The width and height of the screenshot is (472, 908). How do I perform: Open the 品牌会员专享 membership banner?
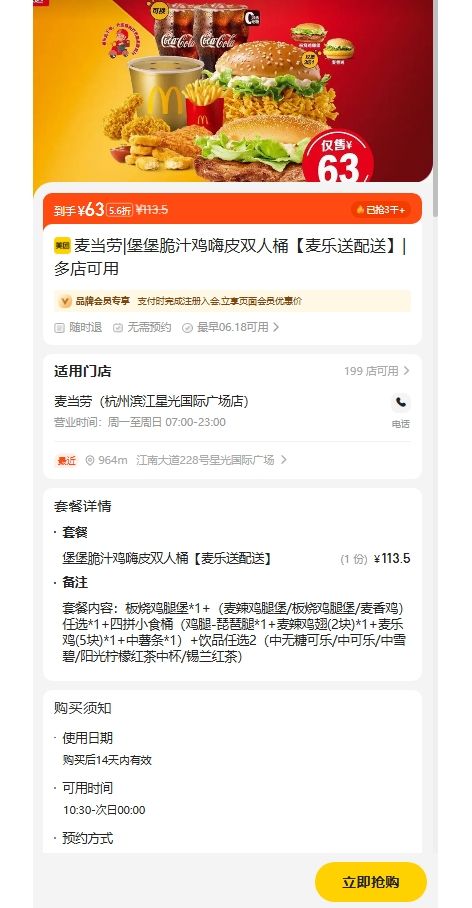(232, 301)
